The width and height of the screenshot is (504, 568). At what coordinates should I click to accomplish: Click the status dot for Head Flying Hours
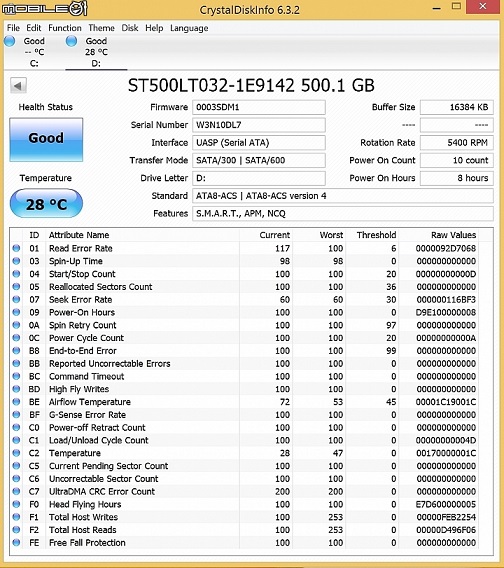[x=16, y=504]
